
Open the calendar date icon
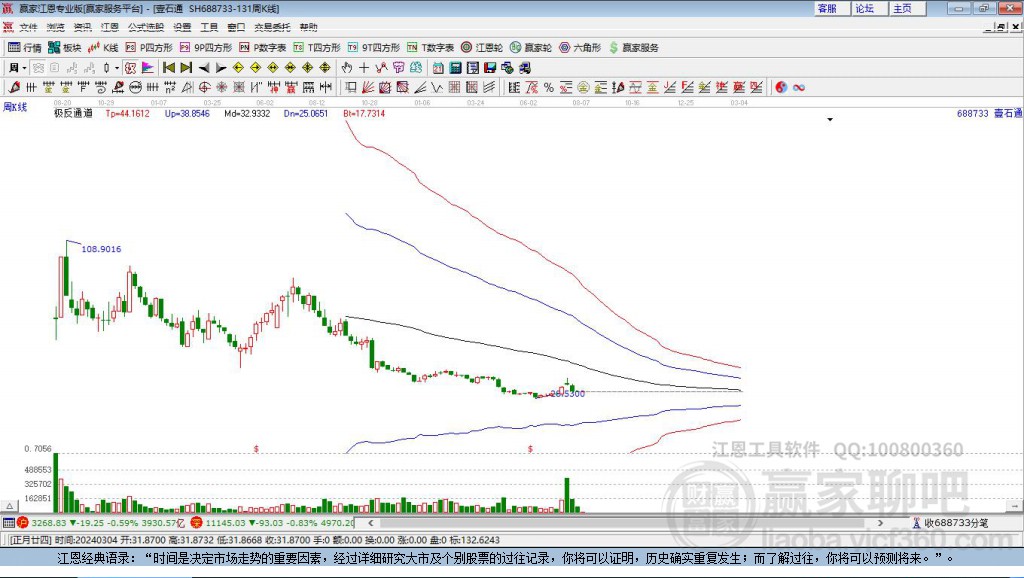(x=438, y=67)
